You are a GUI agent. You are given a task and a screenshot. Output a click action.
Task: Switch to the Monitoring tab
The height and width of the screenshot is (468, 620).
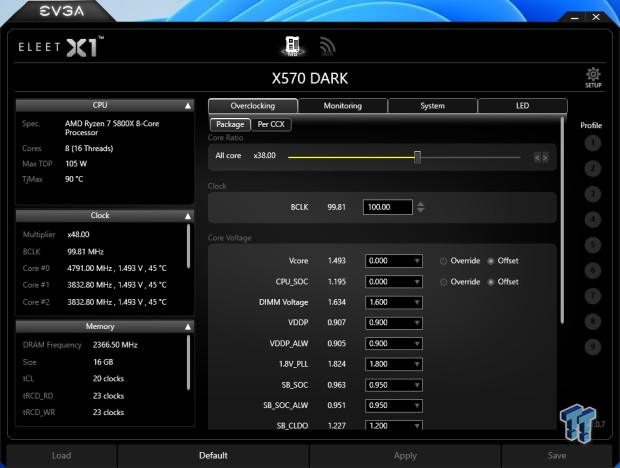(x=343, y=106)
